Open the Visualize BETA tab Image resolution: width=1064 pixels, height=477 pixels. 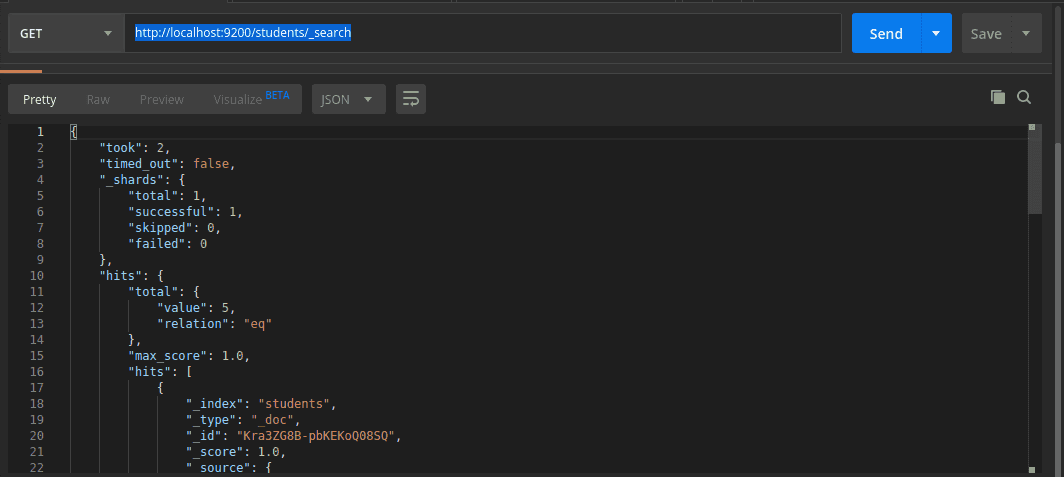[x=250, y=99]
